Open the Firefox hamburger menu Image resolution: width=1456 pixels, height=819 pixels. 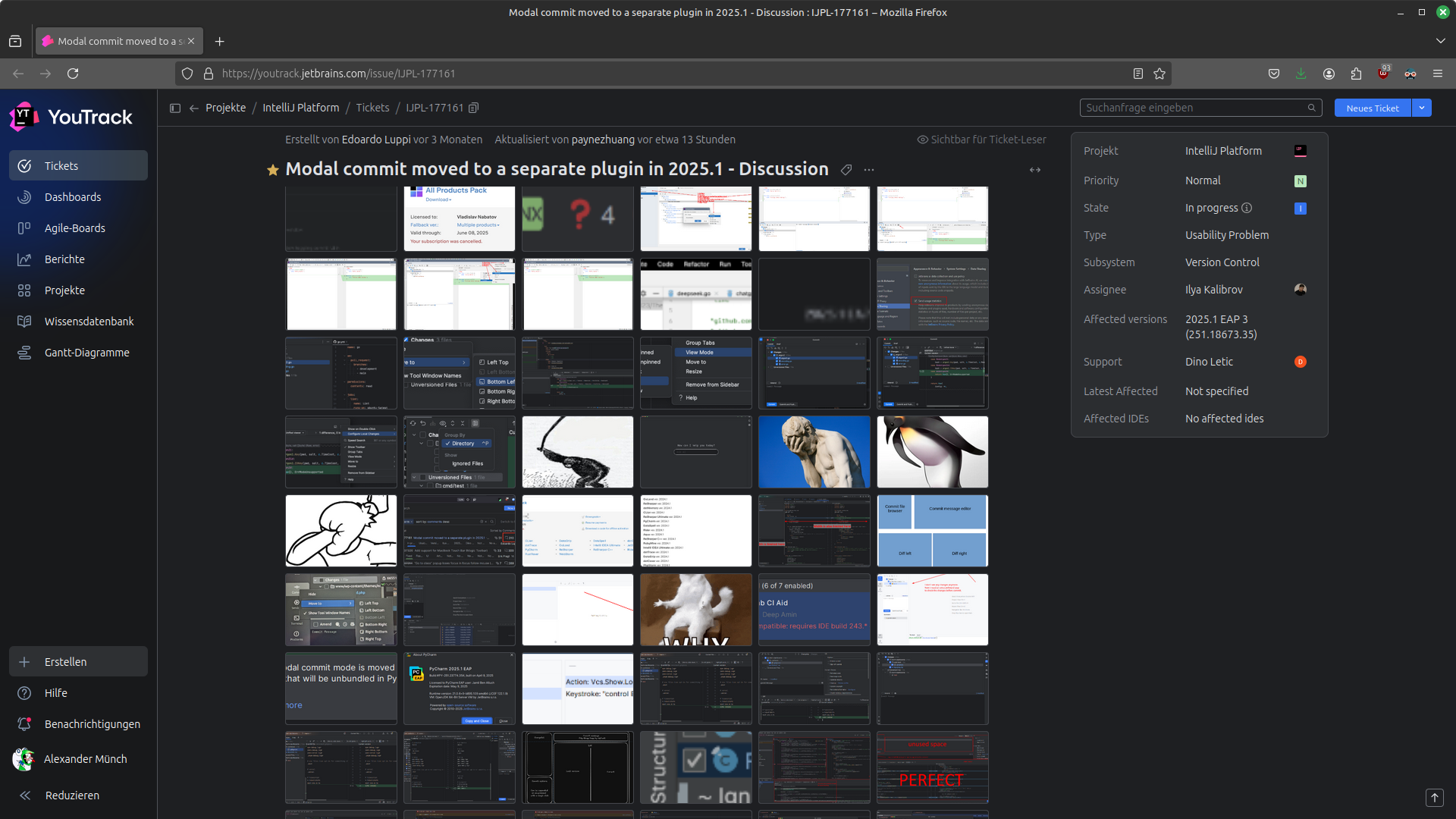[x=1438, y=74]
